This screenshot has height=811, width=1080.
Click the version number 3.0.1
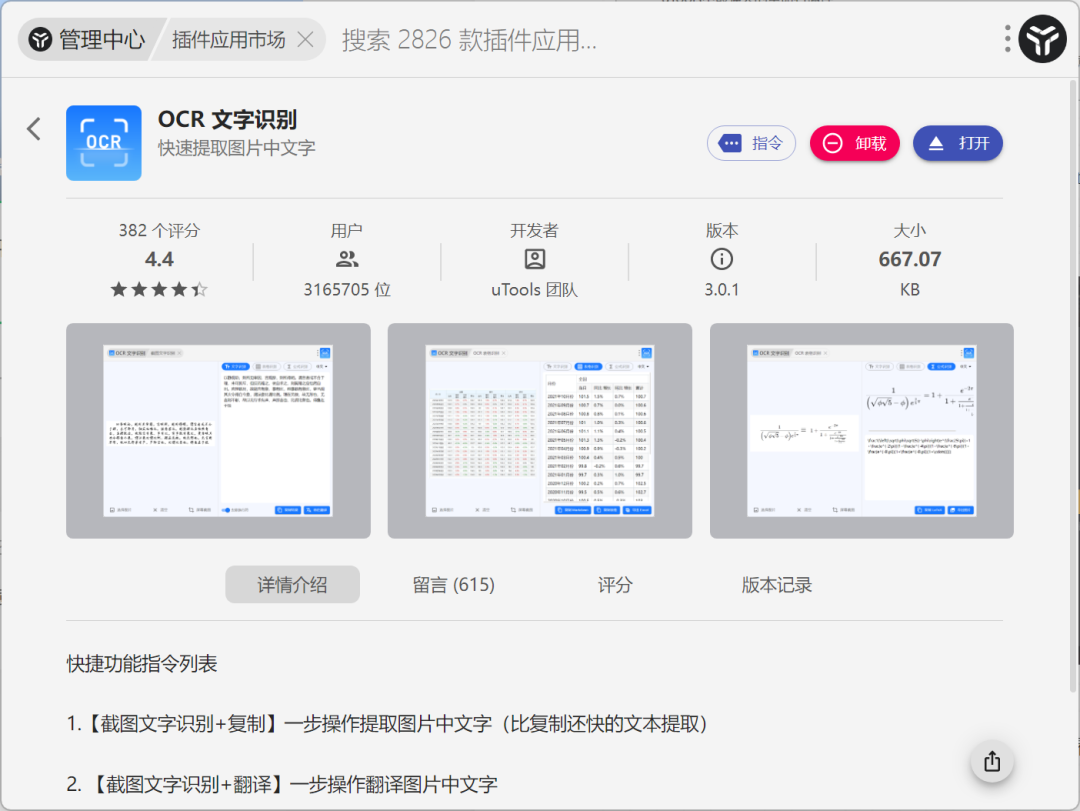[x=721, y=289]
